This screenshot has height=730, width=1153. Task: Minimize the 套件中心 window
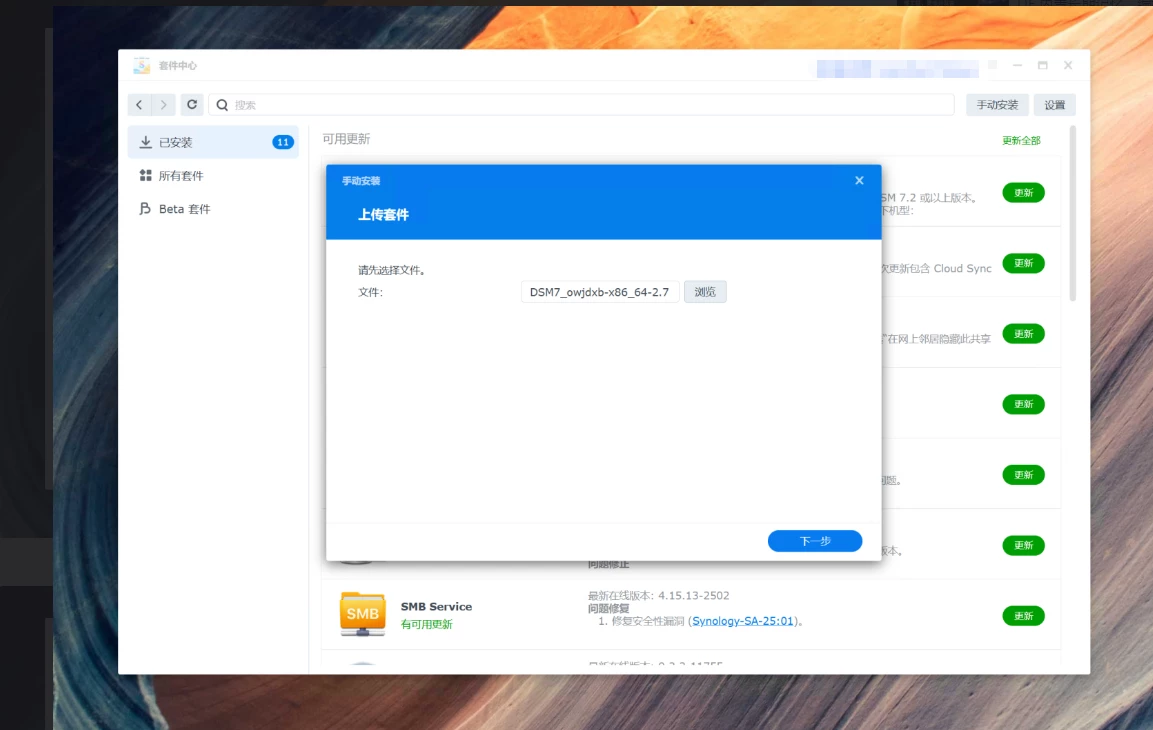pos(1017,65)
